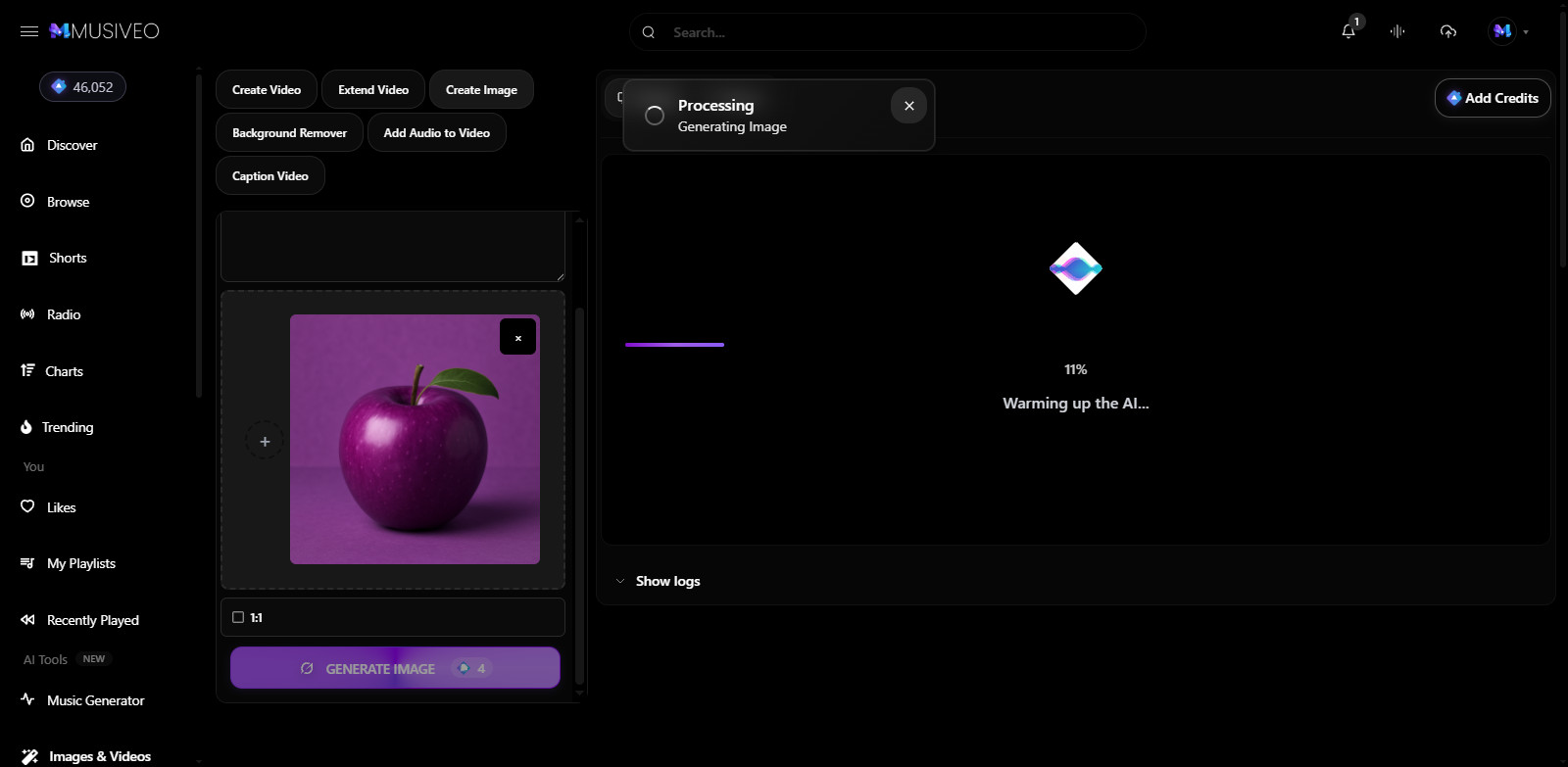Screen dimensions: 1568x767
Task: Remove the purple apple image
Action: point(517,337)
